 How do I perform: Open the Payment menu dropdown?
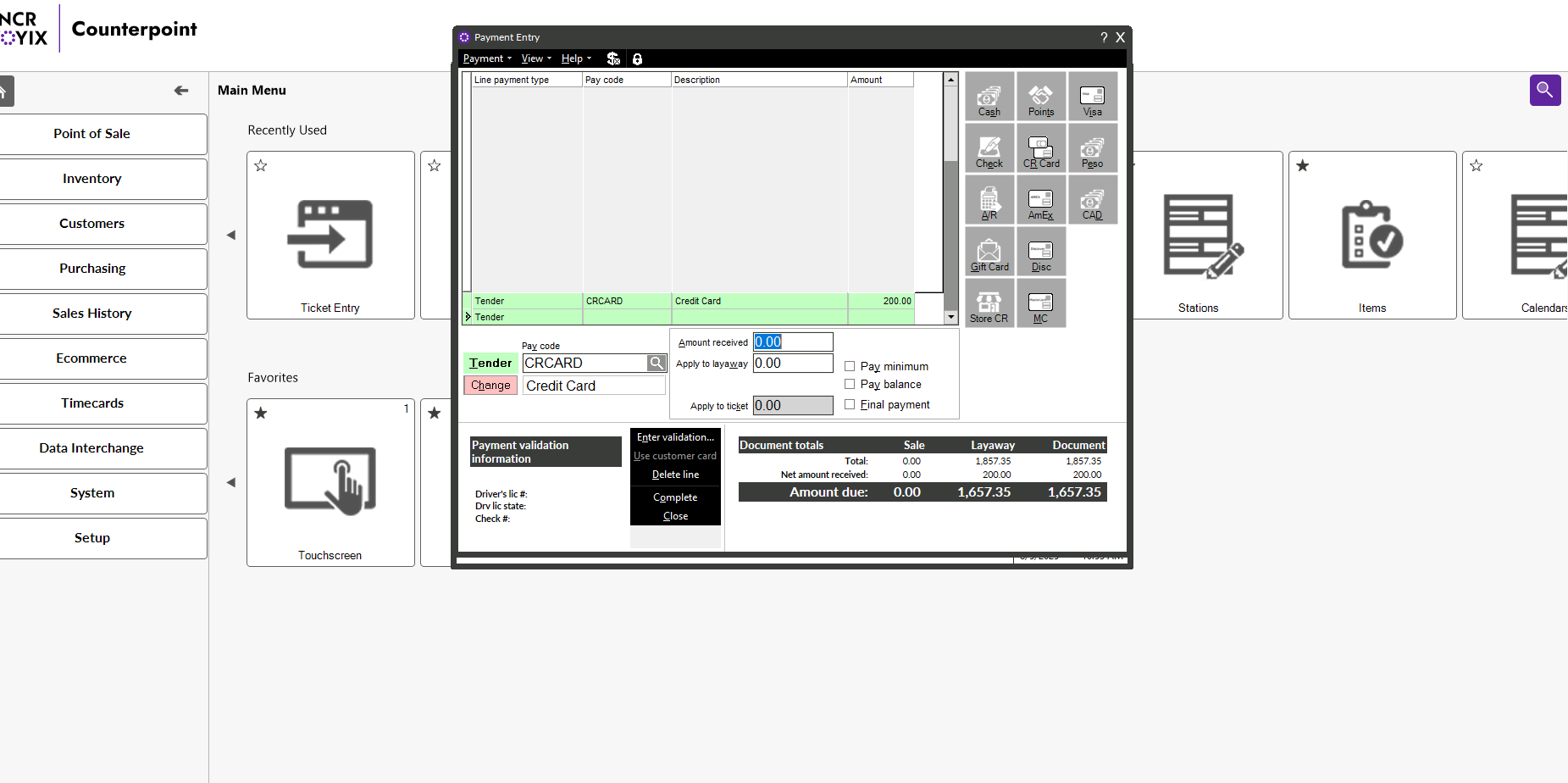(486, 58)
